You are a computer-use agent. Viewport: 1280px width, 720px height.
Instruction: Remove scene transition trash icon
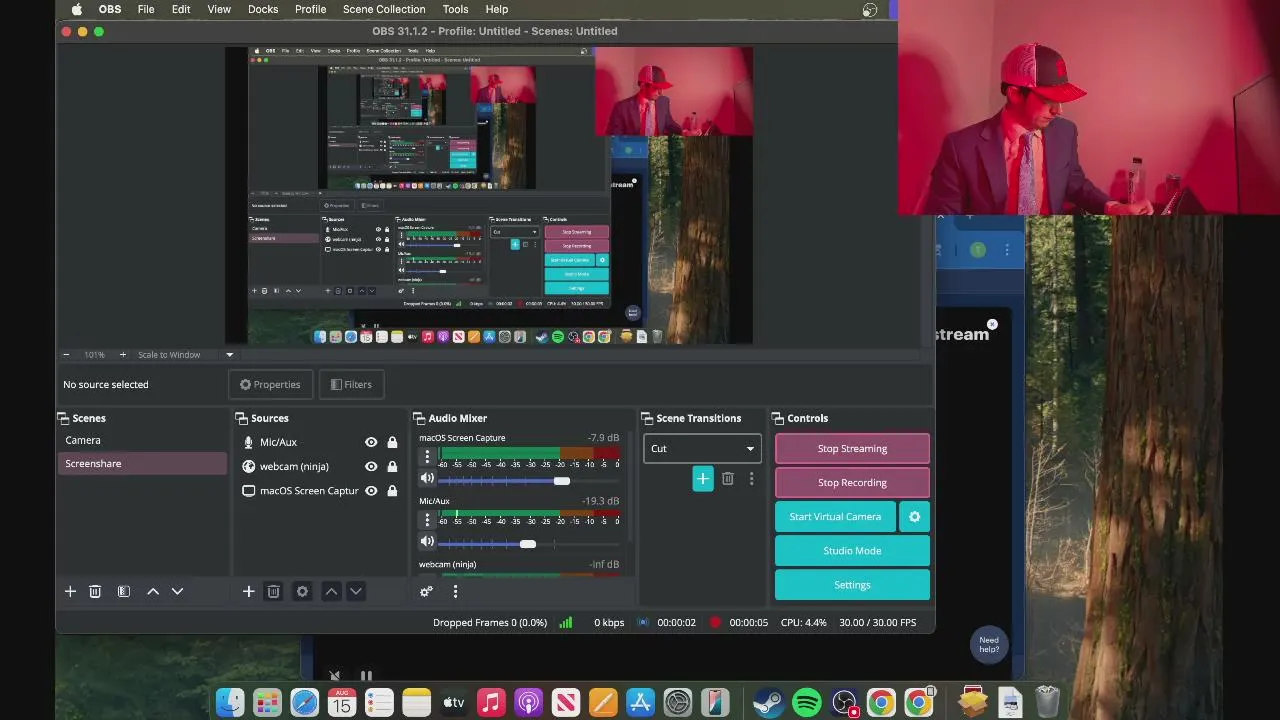[728, 479]
